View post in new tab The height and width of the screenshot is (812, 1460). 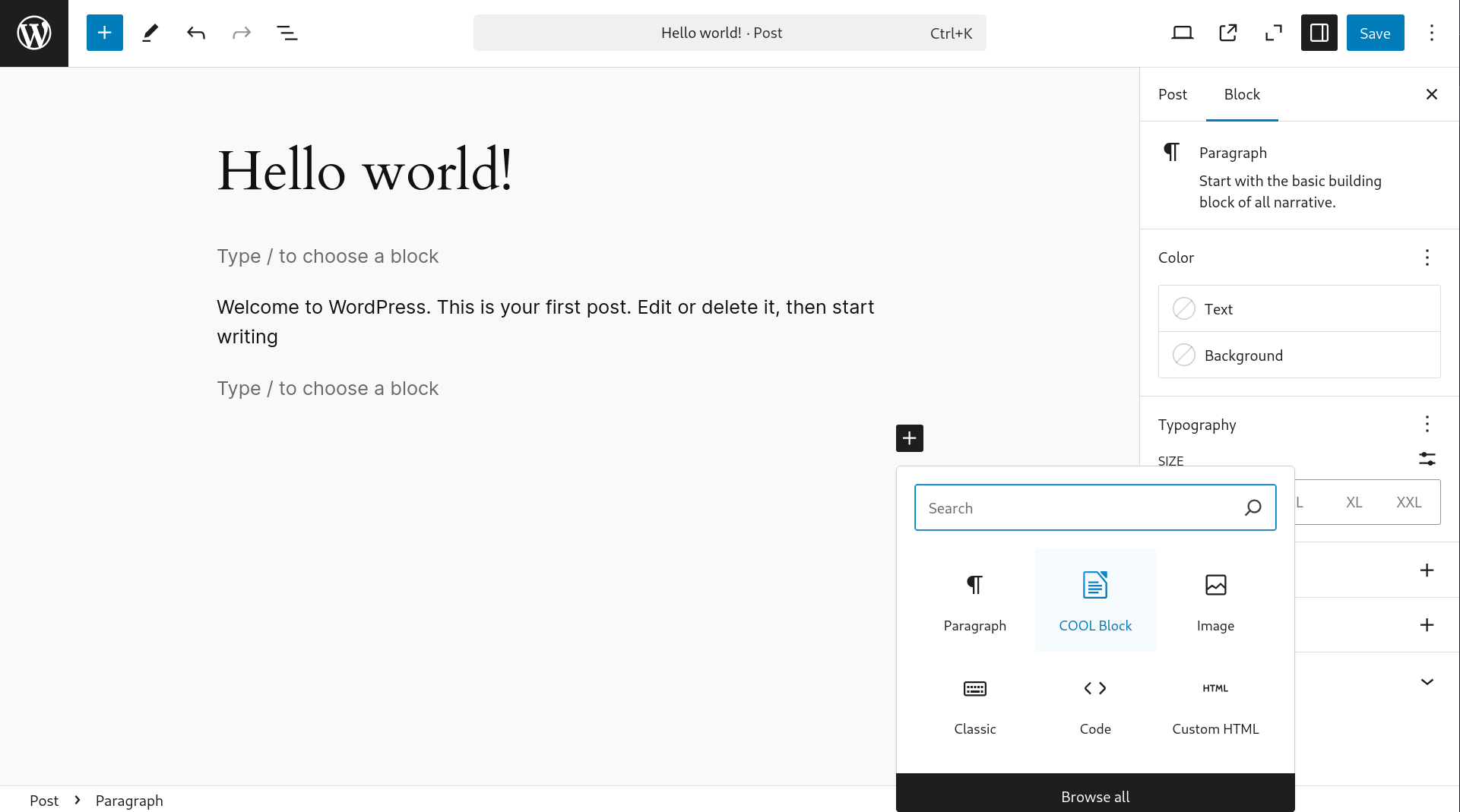coord(1228,33)
